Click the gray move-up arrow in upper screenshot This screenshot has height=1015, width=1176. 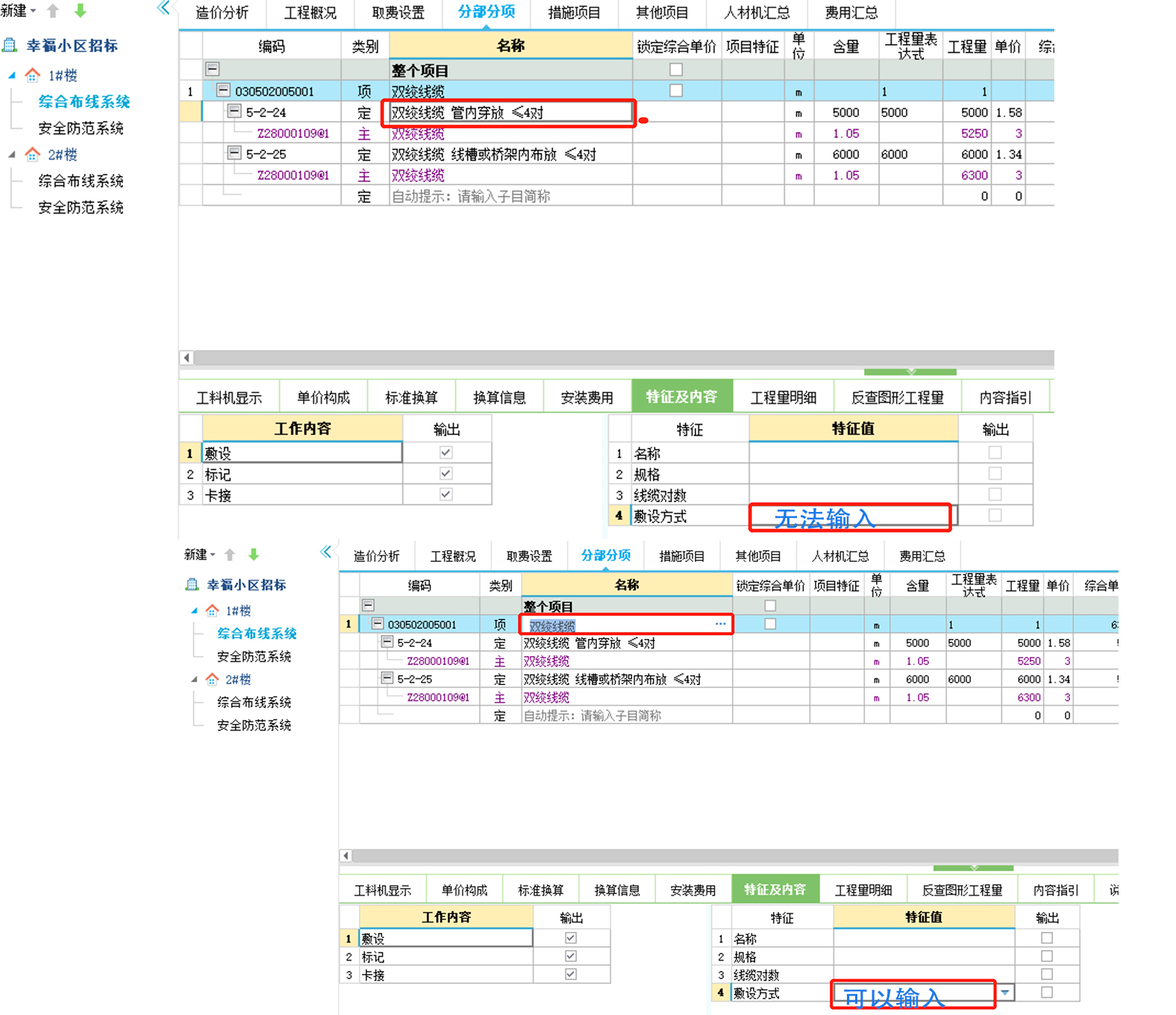pos(53,11)
